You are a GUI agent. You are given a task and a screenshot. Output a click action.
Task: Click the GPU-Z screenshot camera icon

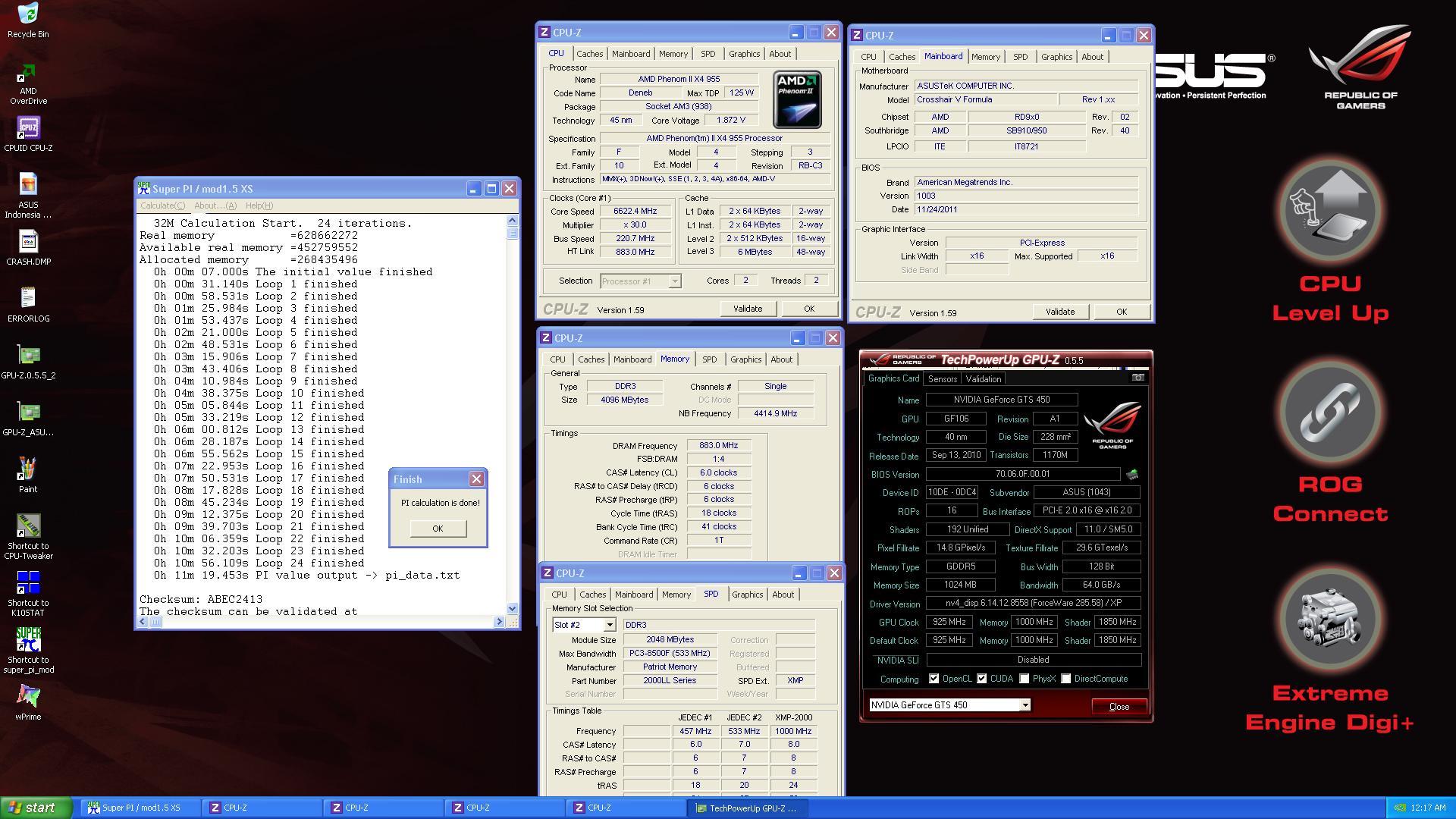coord(1137,378)
